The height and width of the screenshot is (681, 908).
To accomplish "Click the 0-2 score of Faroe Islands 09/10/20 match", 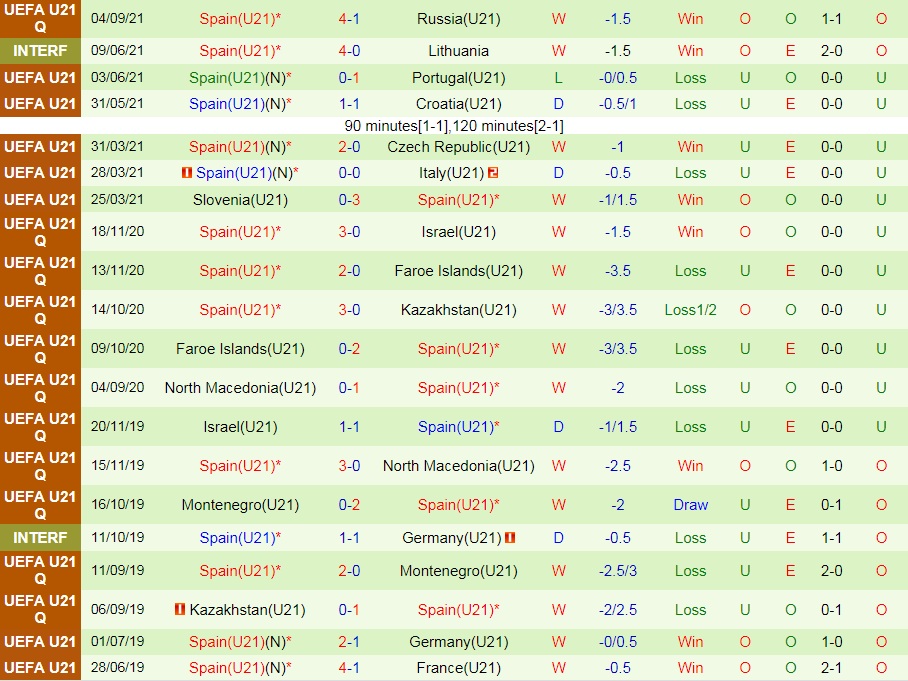I will coord(349,349).
